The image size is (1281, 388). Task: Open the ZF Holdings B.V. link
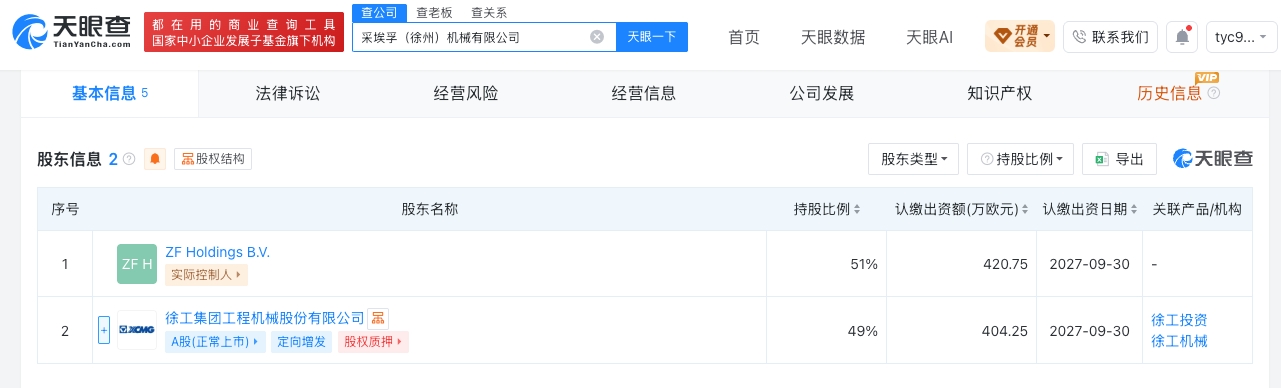[218, 252]
